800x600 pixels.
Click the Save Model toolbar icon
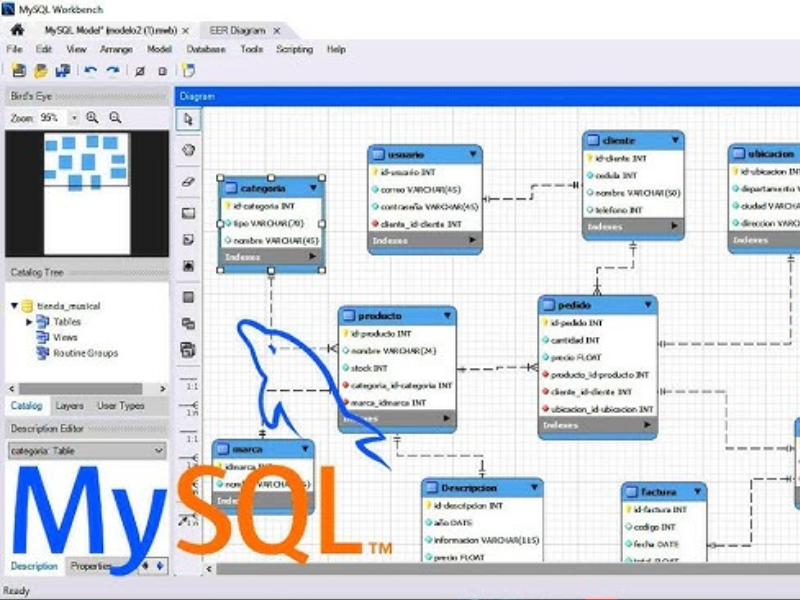point(63,70)
